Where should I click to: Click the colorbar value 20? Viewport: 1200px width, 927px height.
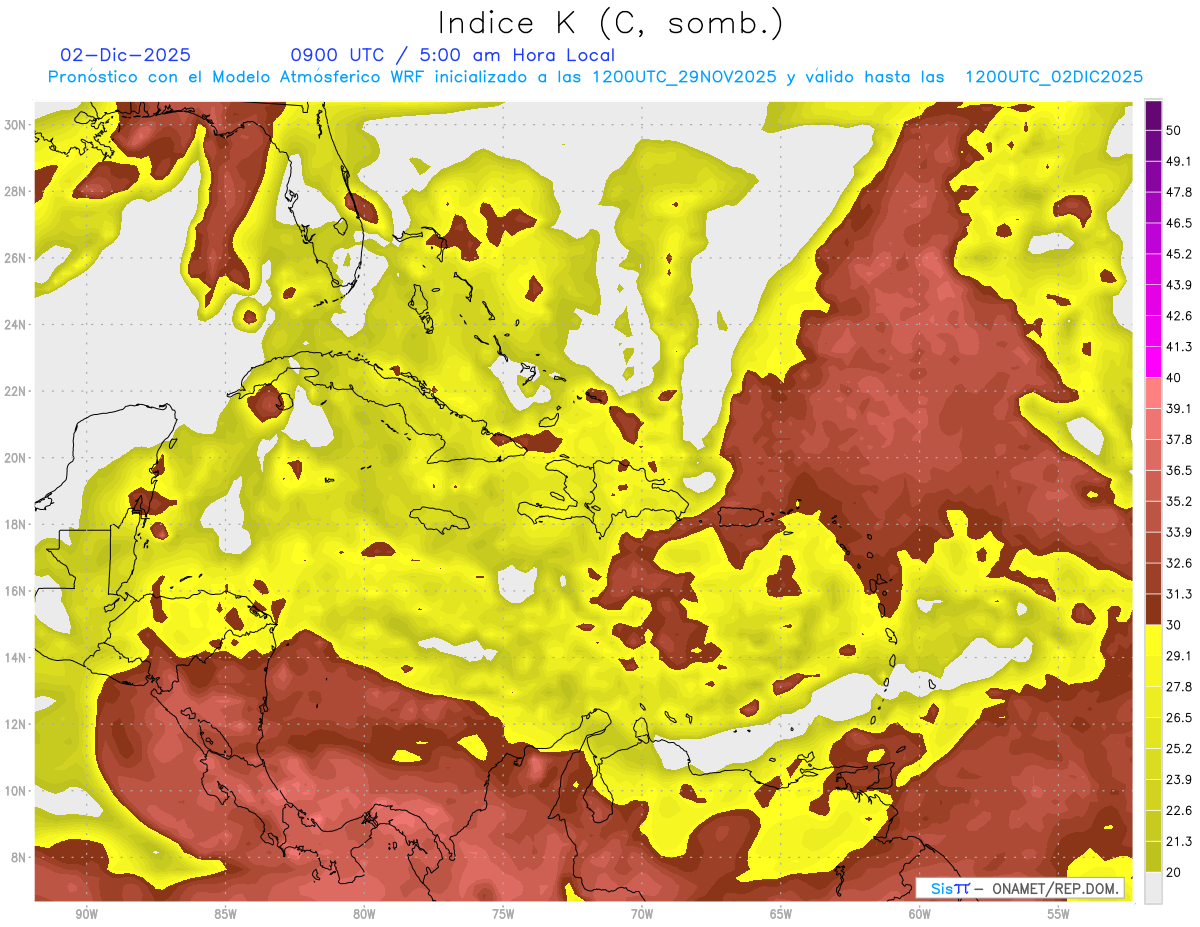click(x=1176, y=871)
